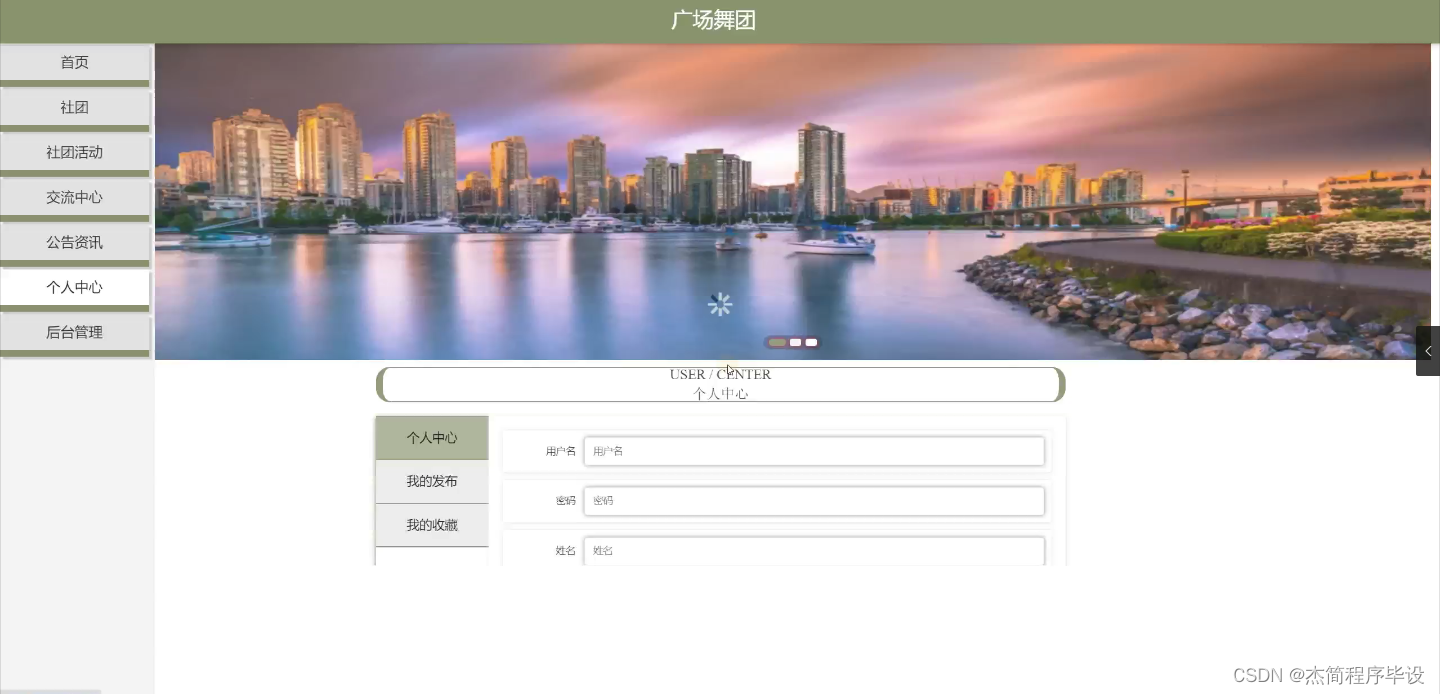
Task: Open the 首页 navigation item
Action: point(74,62)
